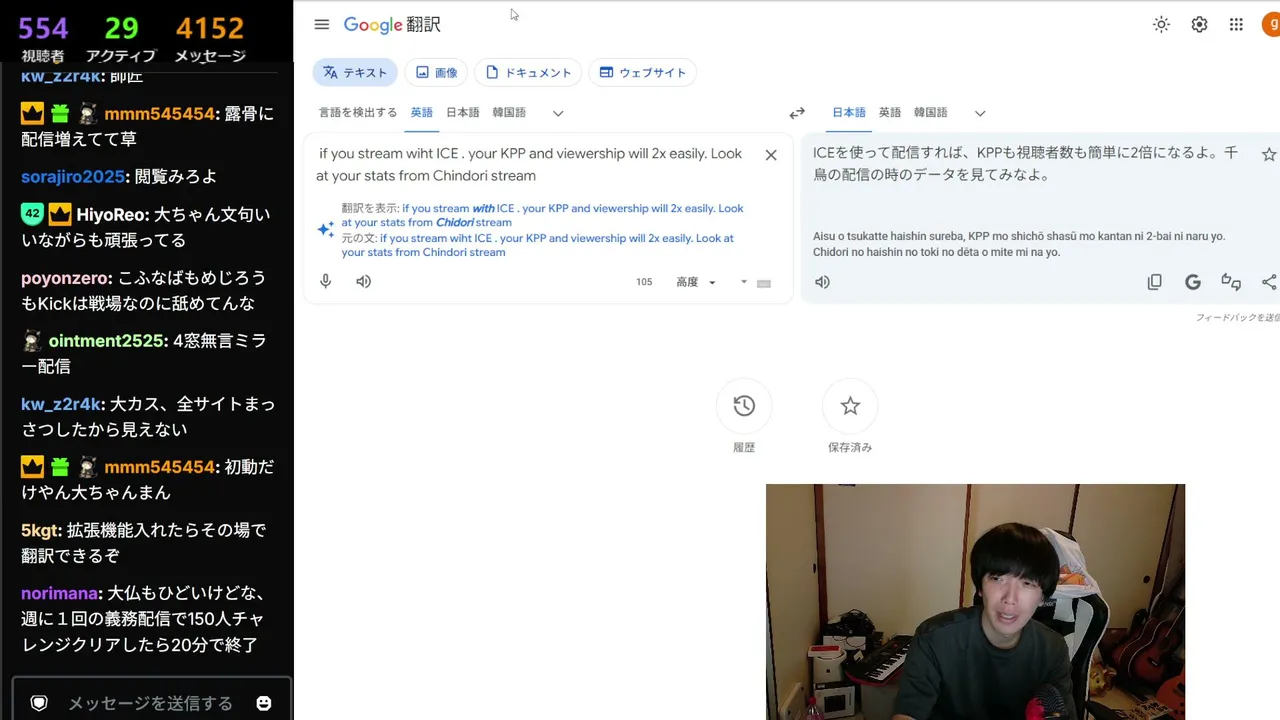Open the Google account avatar menu
Screen dimensions: 1280x720
[x=1272, y=25]
